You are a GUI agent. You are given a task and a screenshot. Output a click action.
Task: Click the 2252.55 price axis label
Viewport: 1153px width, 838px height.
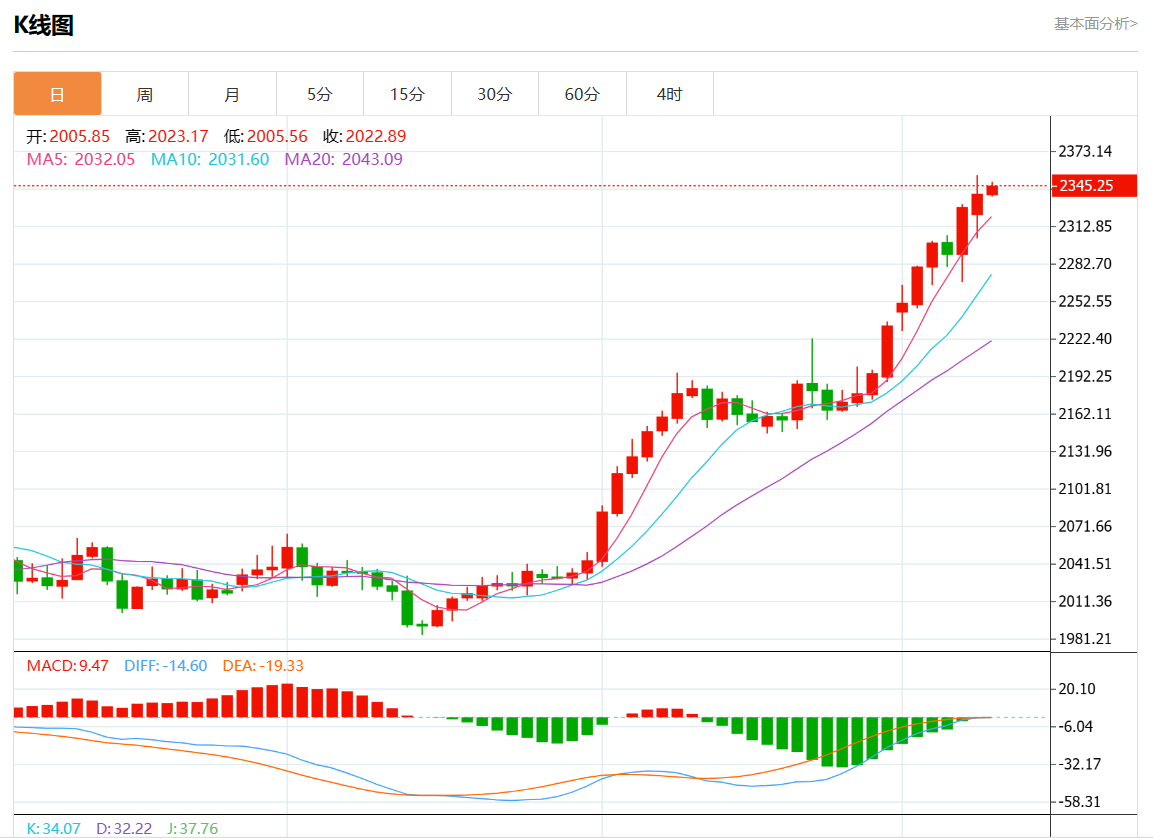pyautogui.click(x=1085, y=301)
